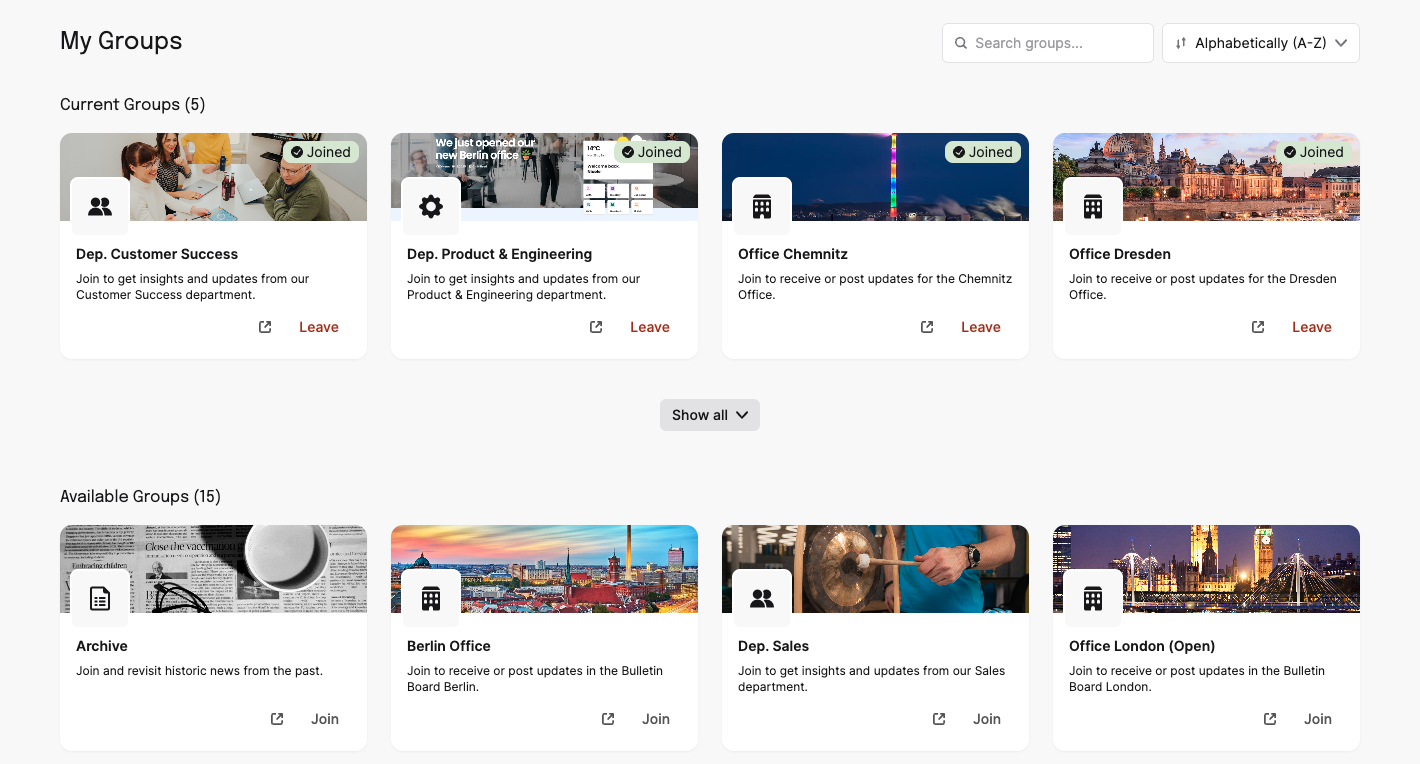
Task: Open Archive group external link icon
Action: coord(277,719)
